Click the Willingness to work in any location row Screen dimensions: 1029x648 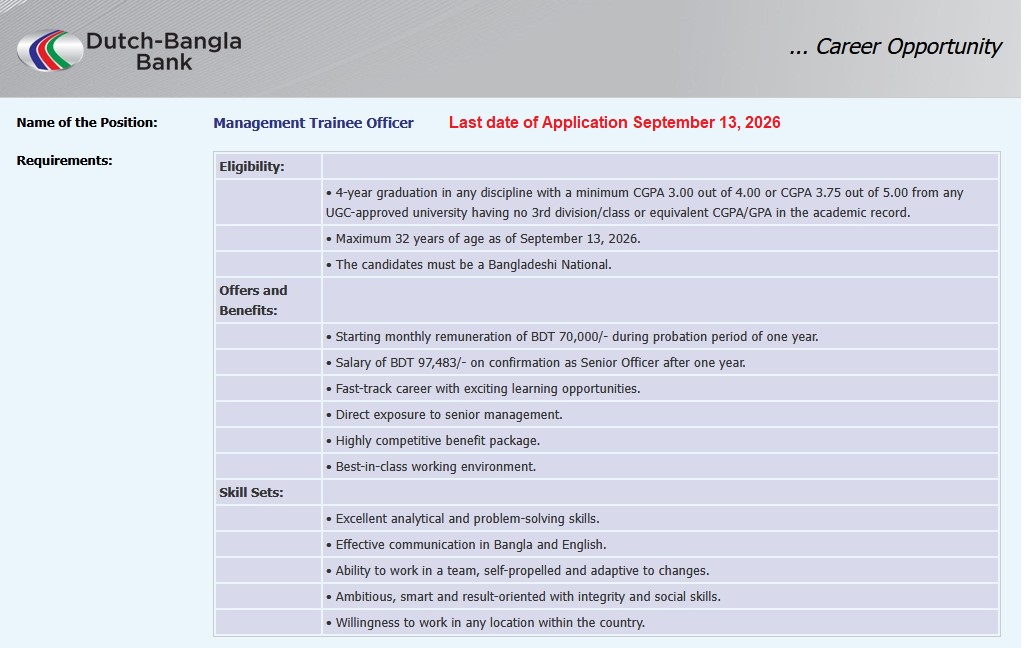pyautogui.click(x=660, y=622)
